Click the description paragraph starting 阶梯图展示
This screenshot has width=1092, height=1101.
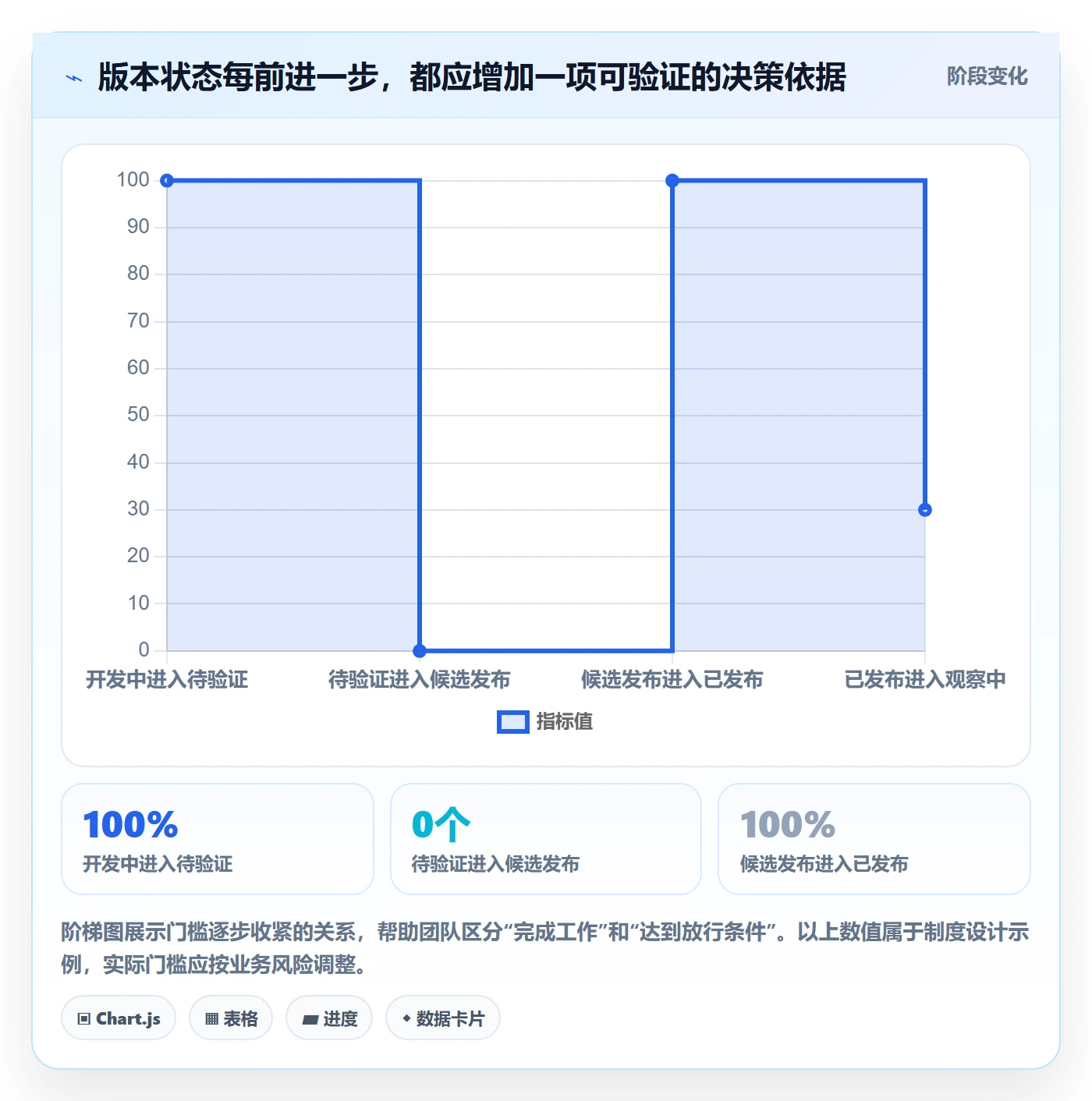(x=545, y=948)
